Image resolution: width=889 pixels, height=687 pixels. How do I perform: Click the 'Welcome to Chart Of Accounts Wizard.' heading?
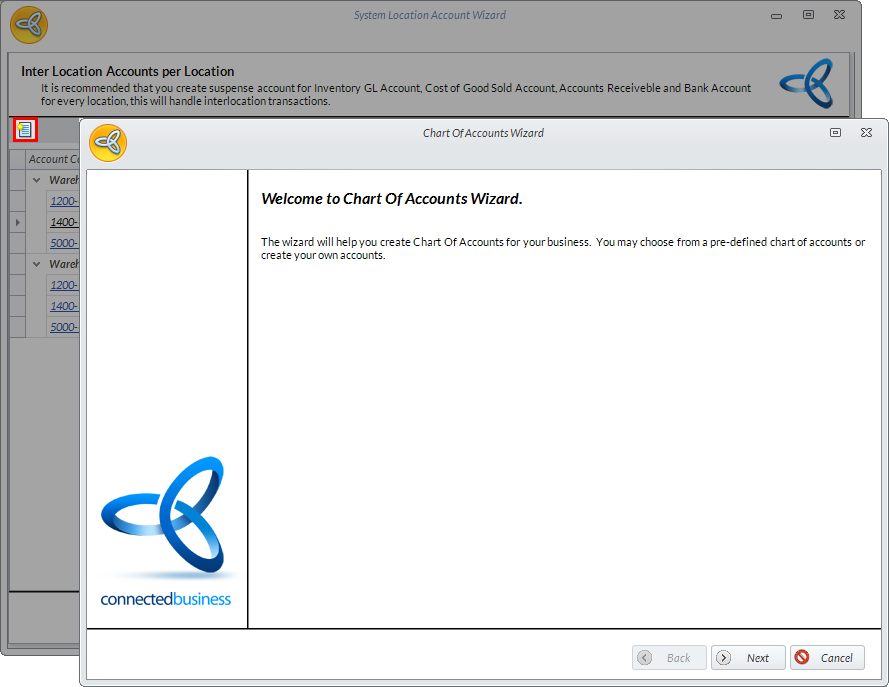click(x=392, y=199)
